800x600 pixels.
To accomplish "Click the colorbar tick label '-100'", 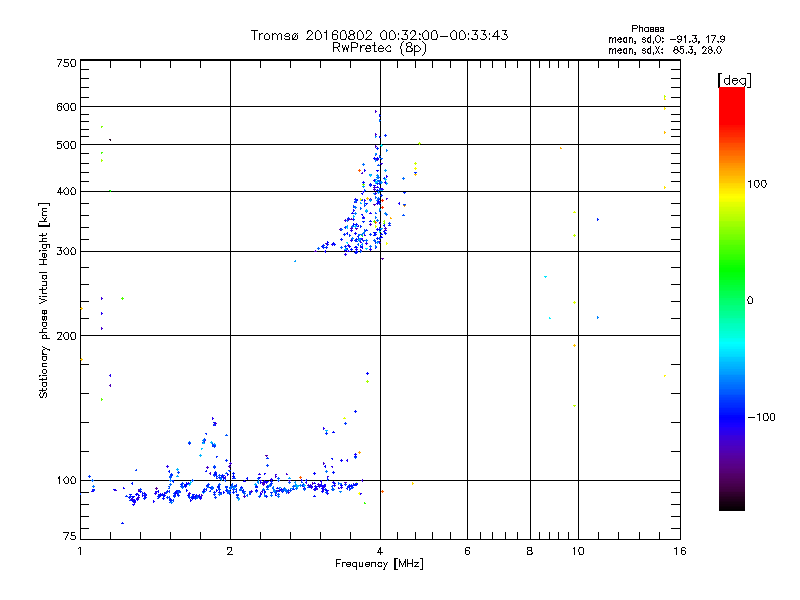I will (762, 417).
